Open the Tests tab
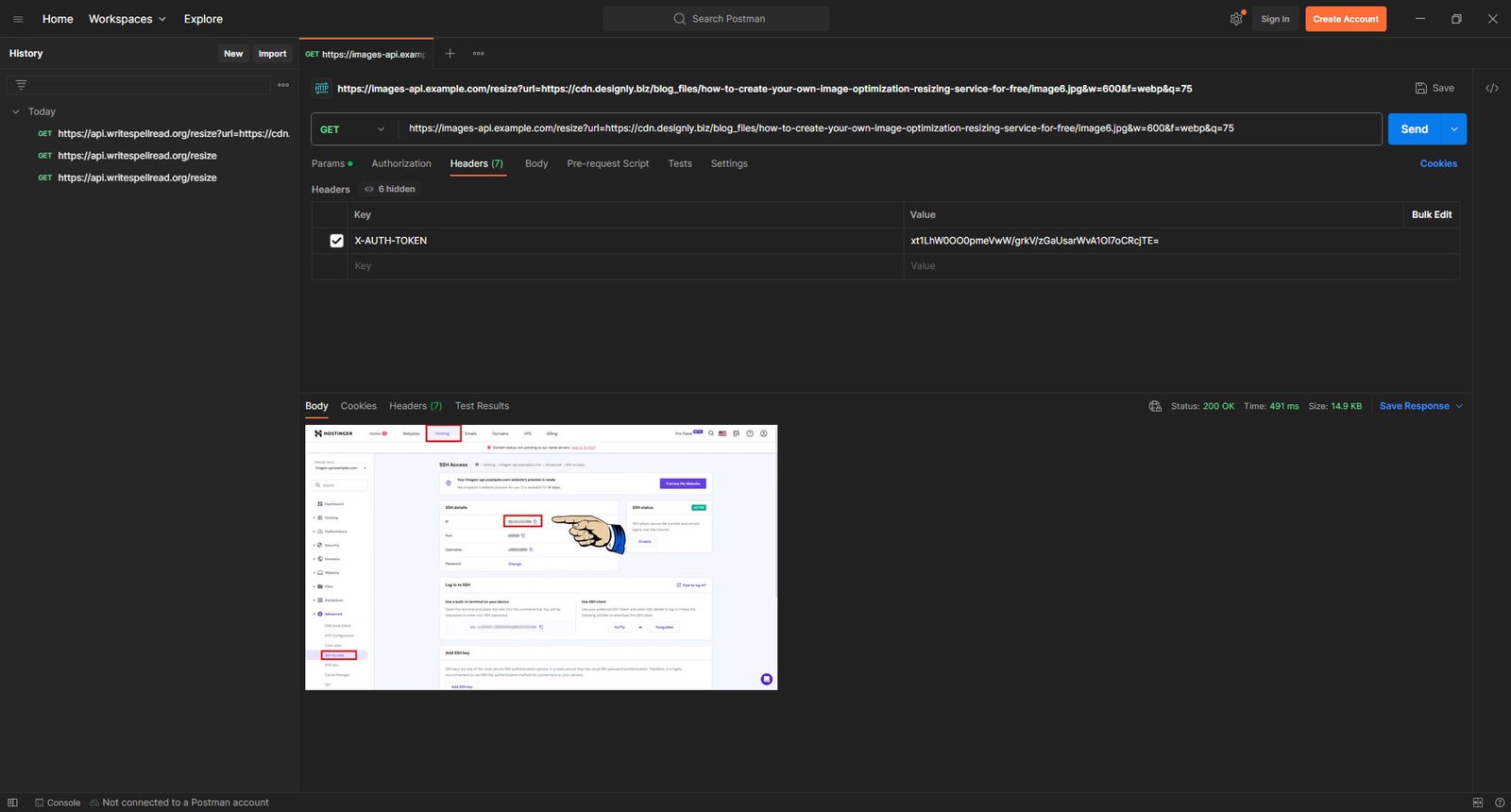 pyautogui.click(x=680, y=163)
